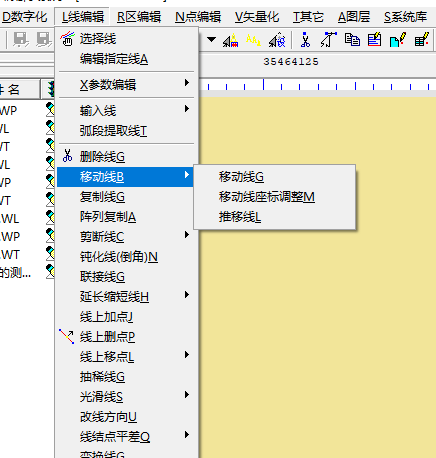Toggle the status icon in the topmost file row
Viewport: 436px width, 458px height.
click(x=50, y=109)
